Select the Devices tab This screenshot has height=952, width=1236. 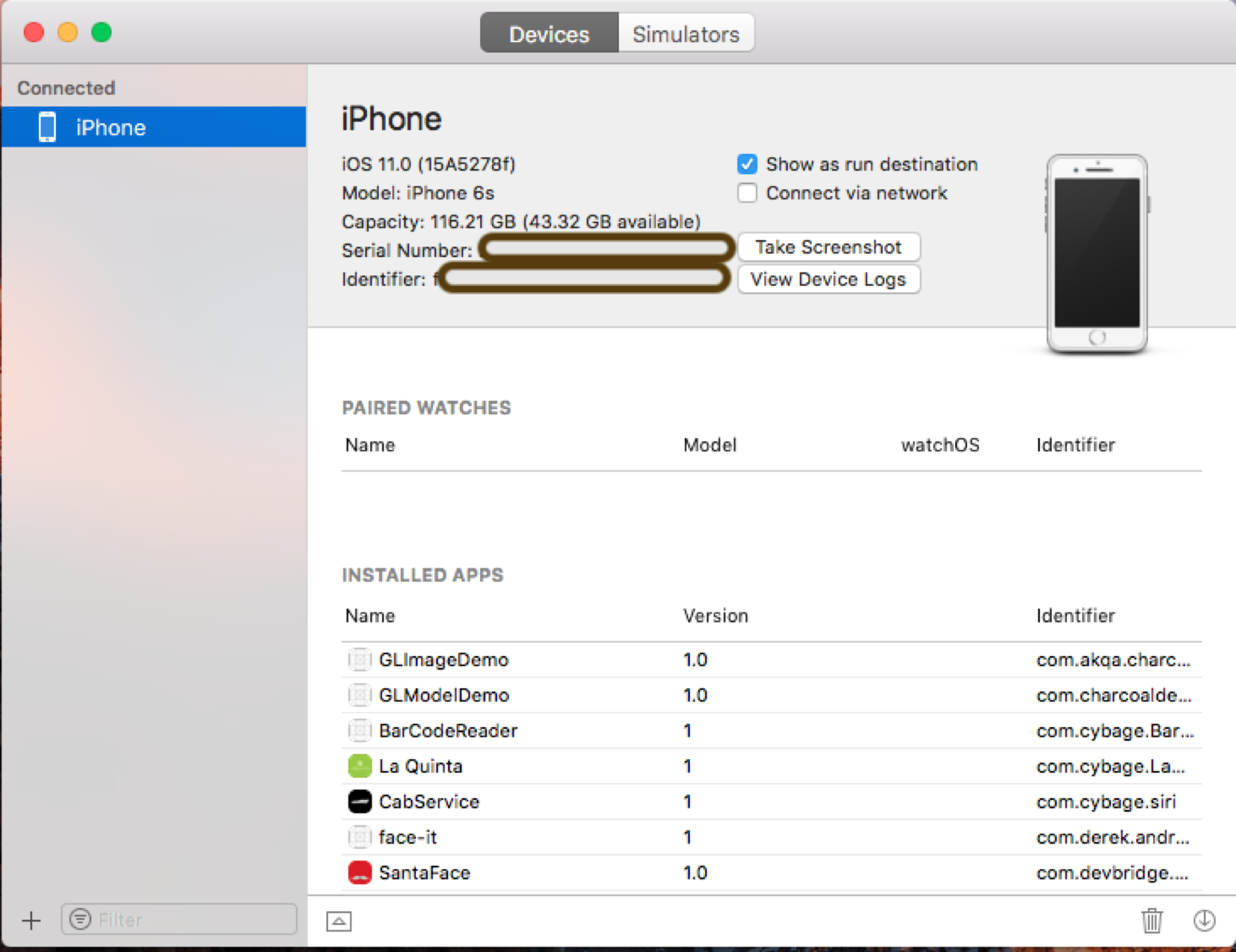549,33
